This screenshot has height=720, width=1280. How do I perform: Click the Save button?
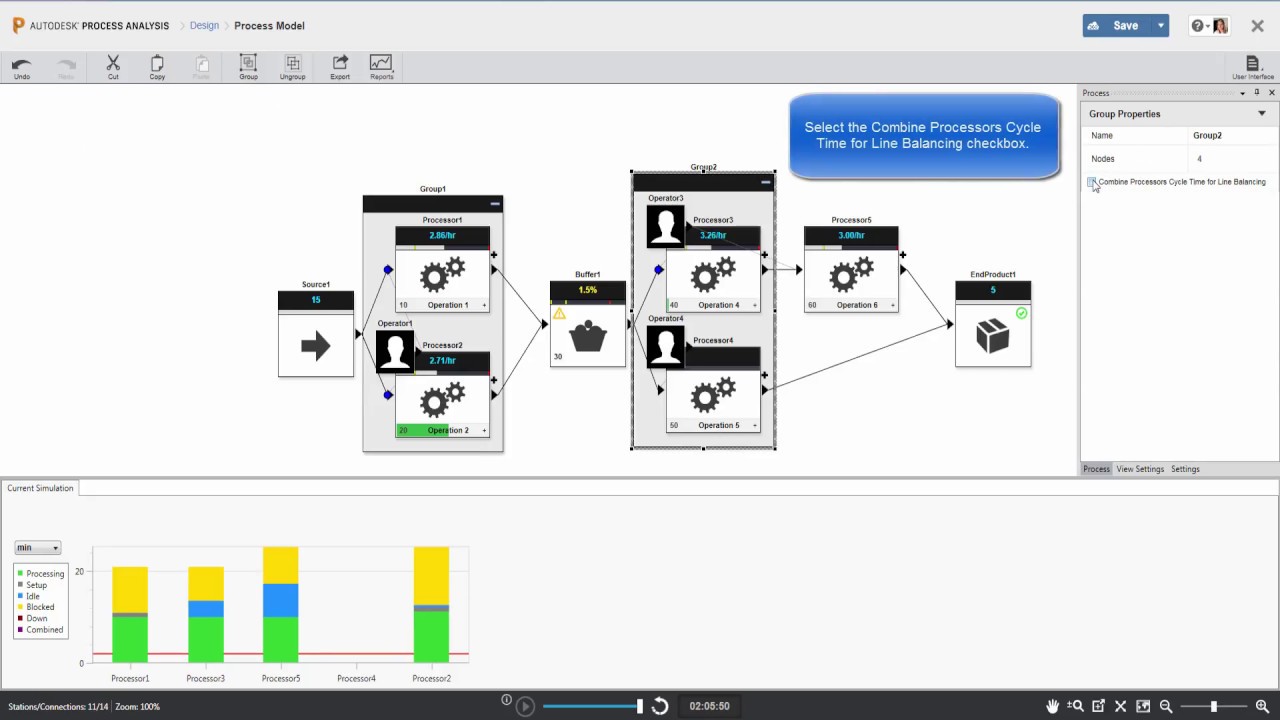1117,26
